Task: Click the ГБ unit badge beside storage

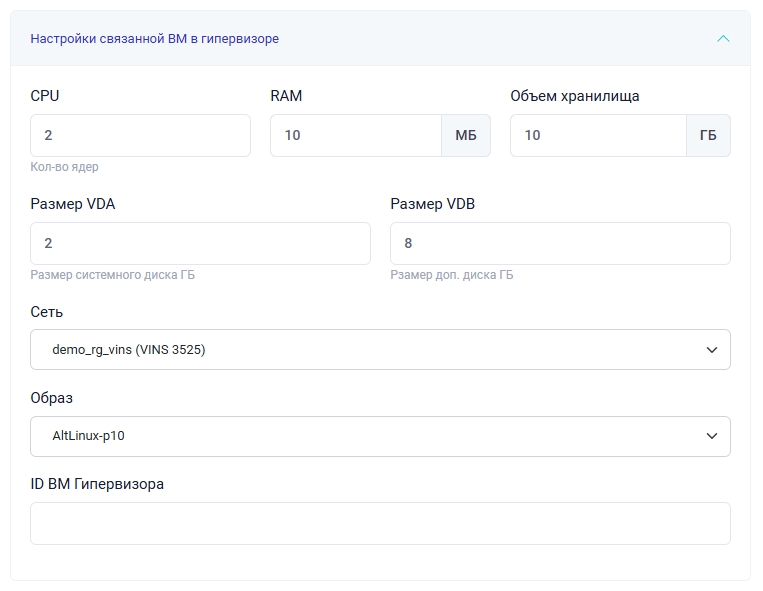Action: pyautogui.click(x=708, y=135)
